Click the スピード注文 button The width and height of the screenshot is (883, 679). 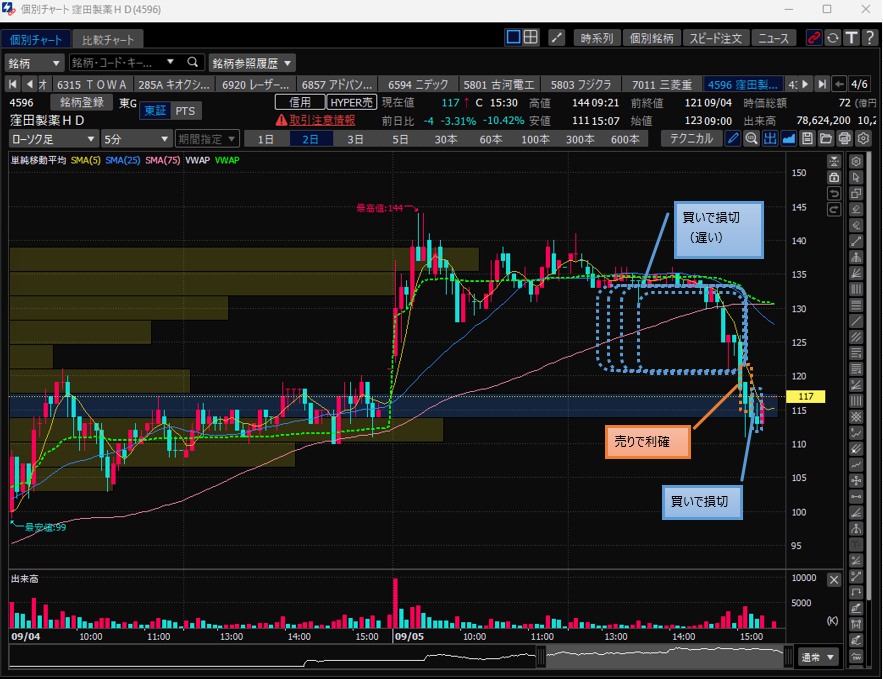coord(716,38)
